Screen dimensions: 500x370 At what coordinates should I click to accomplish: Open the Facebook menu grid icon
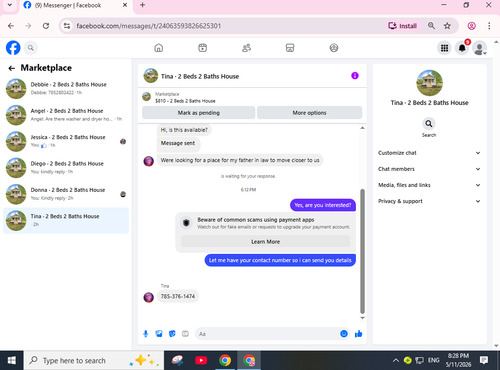[444, 48]
